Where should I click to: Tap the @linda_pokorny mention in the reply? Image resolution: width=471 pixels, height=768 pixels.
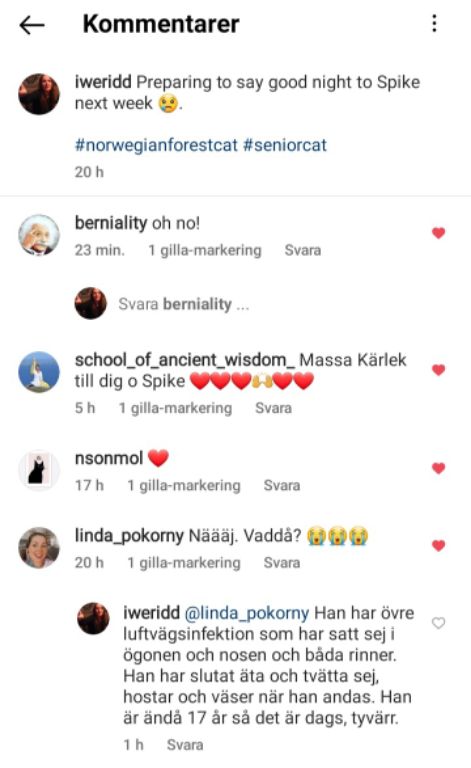[247, 613]
